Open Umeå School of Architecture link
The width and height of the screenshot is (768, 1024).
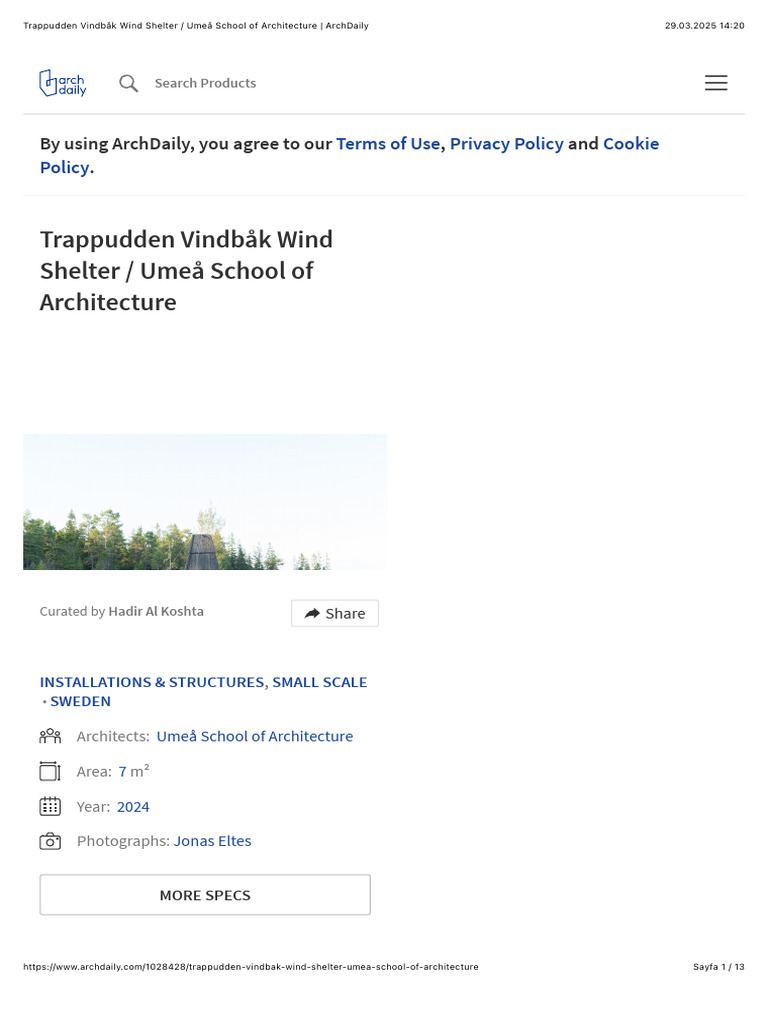pyautogui.click(x=255, y=737)
